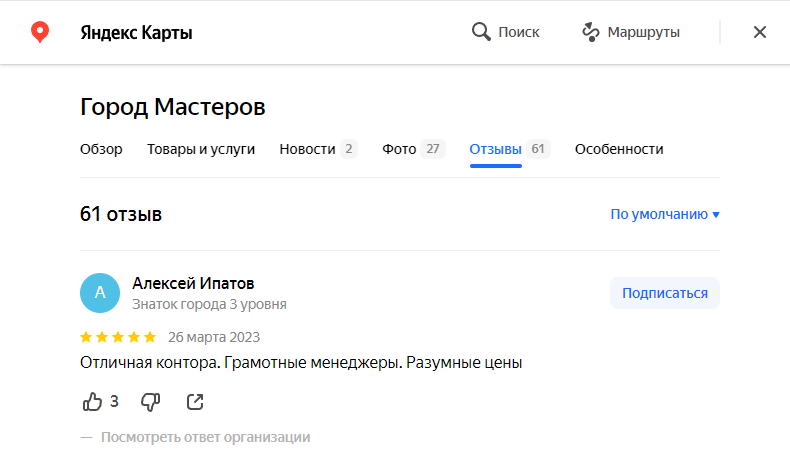Screen dimensions: 790x456
Task: Open the Новости tab
Action: 318,149
